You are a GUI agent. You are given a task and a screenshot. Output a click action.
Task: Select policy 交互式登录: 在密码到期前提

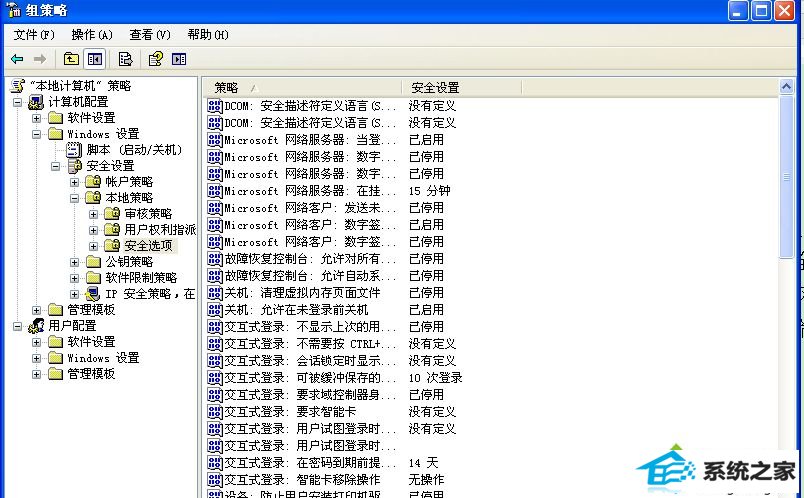click(x=310, y=463)
